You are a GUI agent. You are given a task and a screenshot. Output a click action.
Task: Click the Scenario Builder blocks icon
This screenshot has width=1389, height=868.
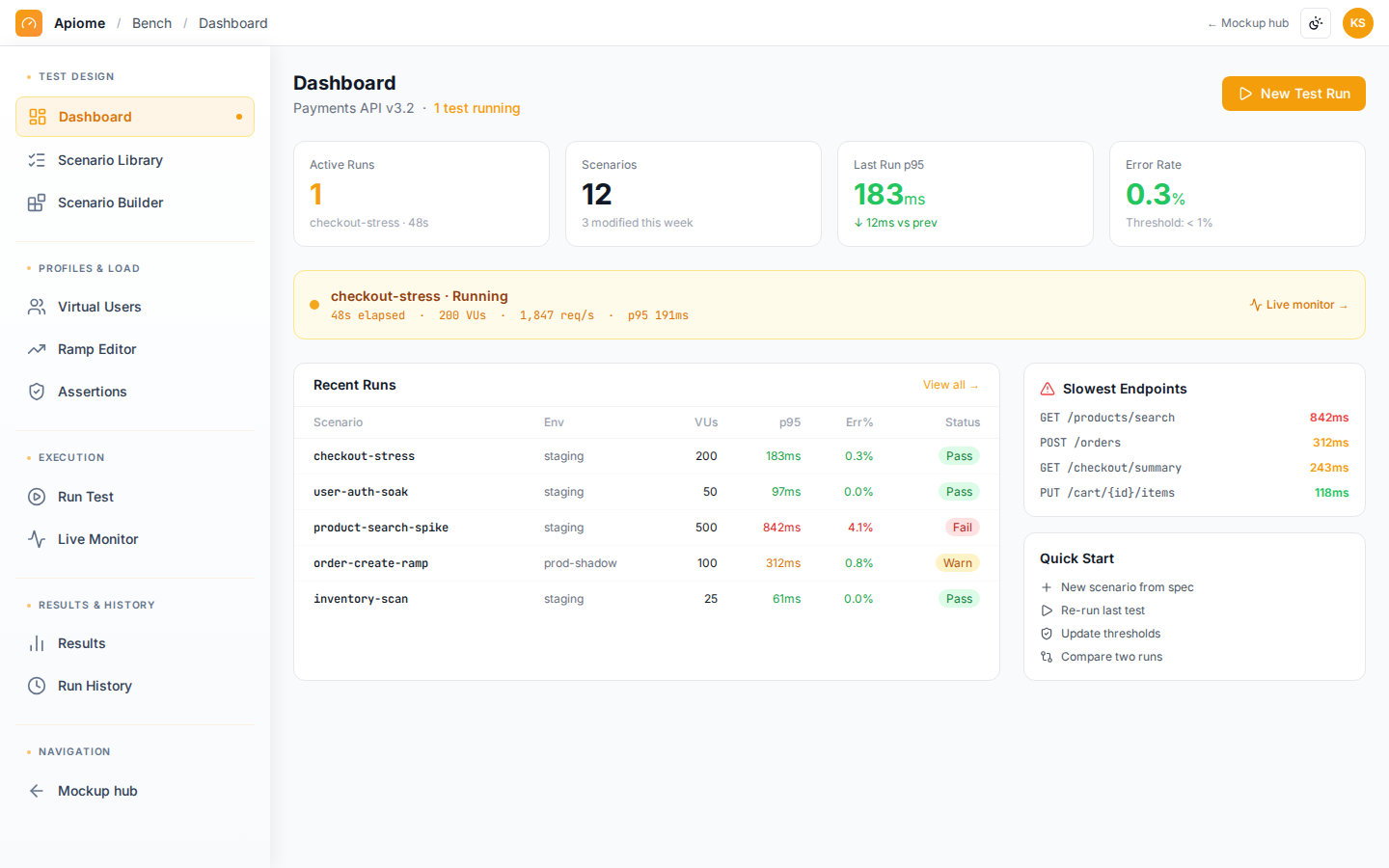coord(37,203)
